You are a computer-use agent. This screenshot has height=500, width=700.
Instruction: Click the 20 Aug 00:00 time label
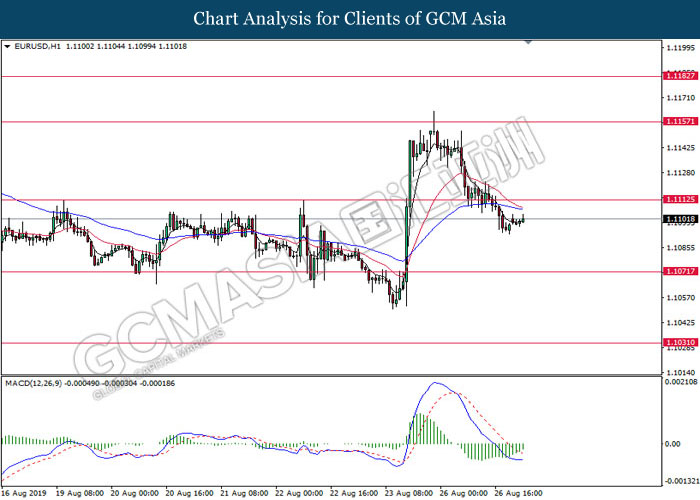(x=134, y=493)
